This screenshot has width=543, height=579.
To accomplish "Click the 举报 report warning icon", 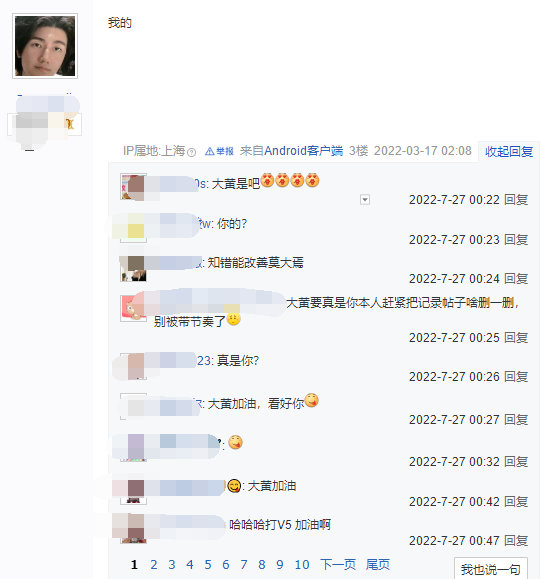I will (219, 151).
